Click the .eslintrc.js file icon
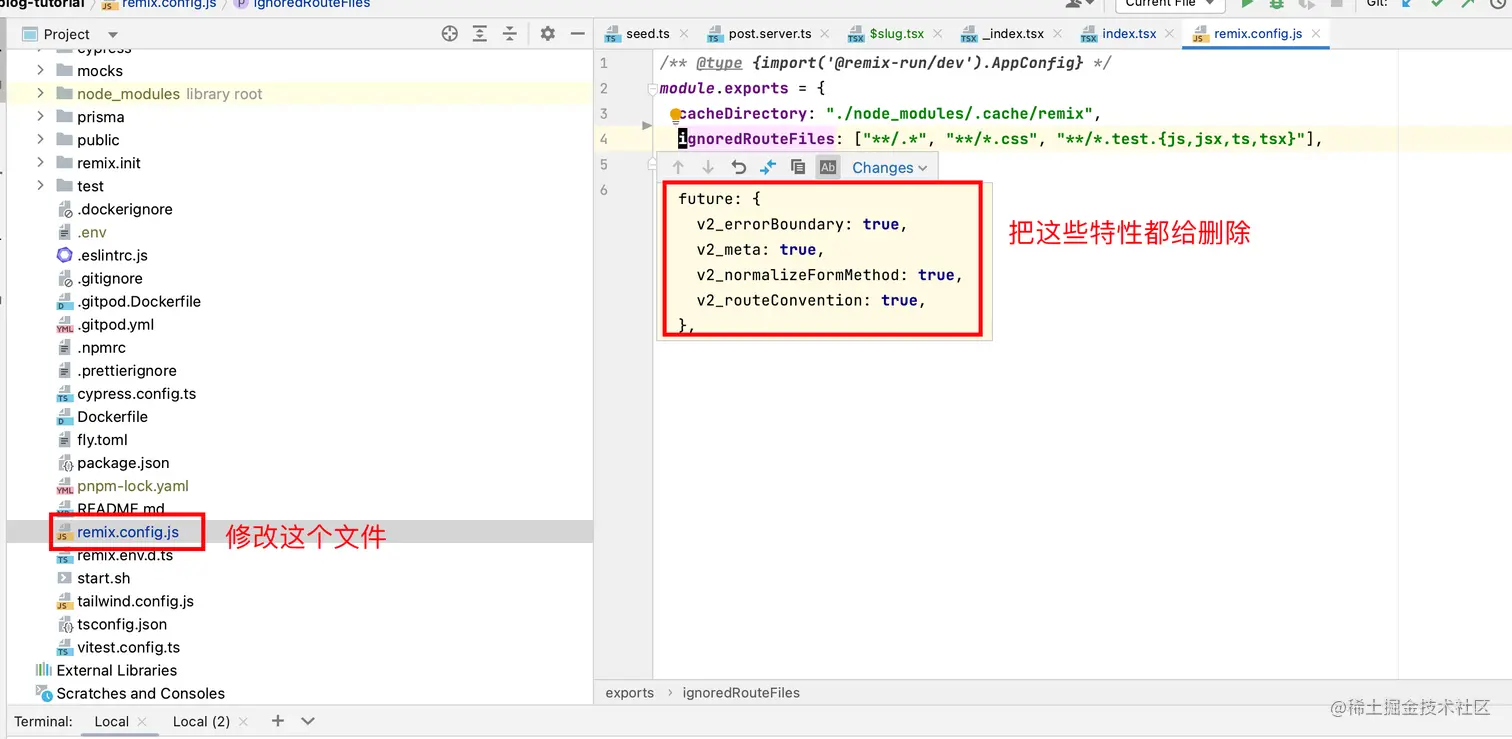This screenshot has width=1512, height=739. coord(65,255)
